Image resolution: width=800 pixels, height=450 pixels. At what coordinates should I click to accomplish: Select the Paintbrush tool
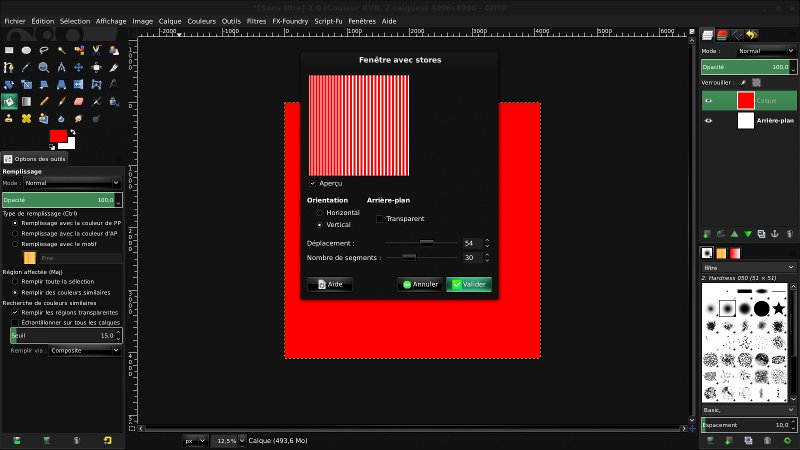point(61,102)
